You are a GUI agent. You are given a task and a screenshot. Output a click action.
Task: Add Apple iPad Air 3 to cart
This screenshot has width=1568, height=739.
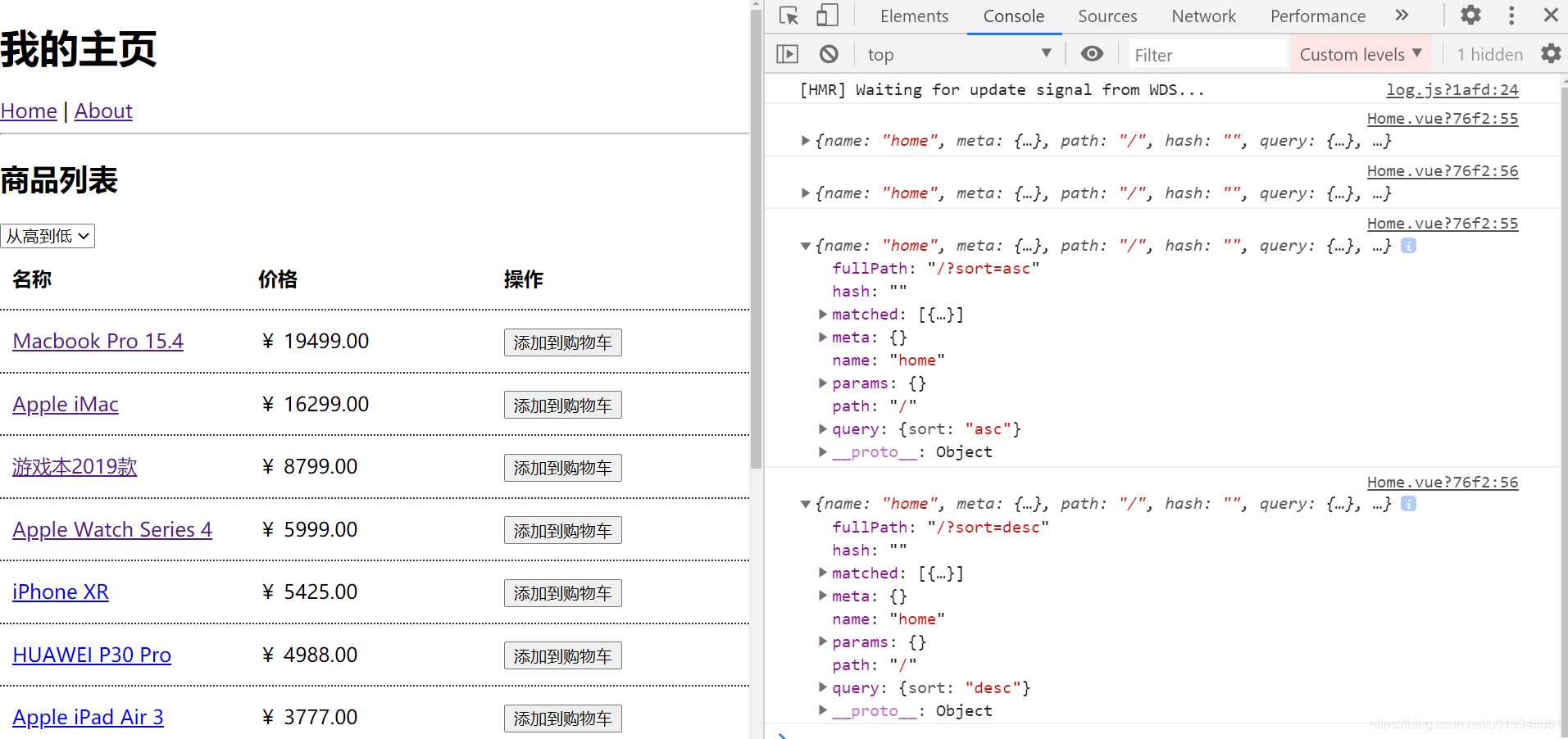[562, 719]
